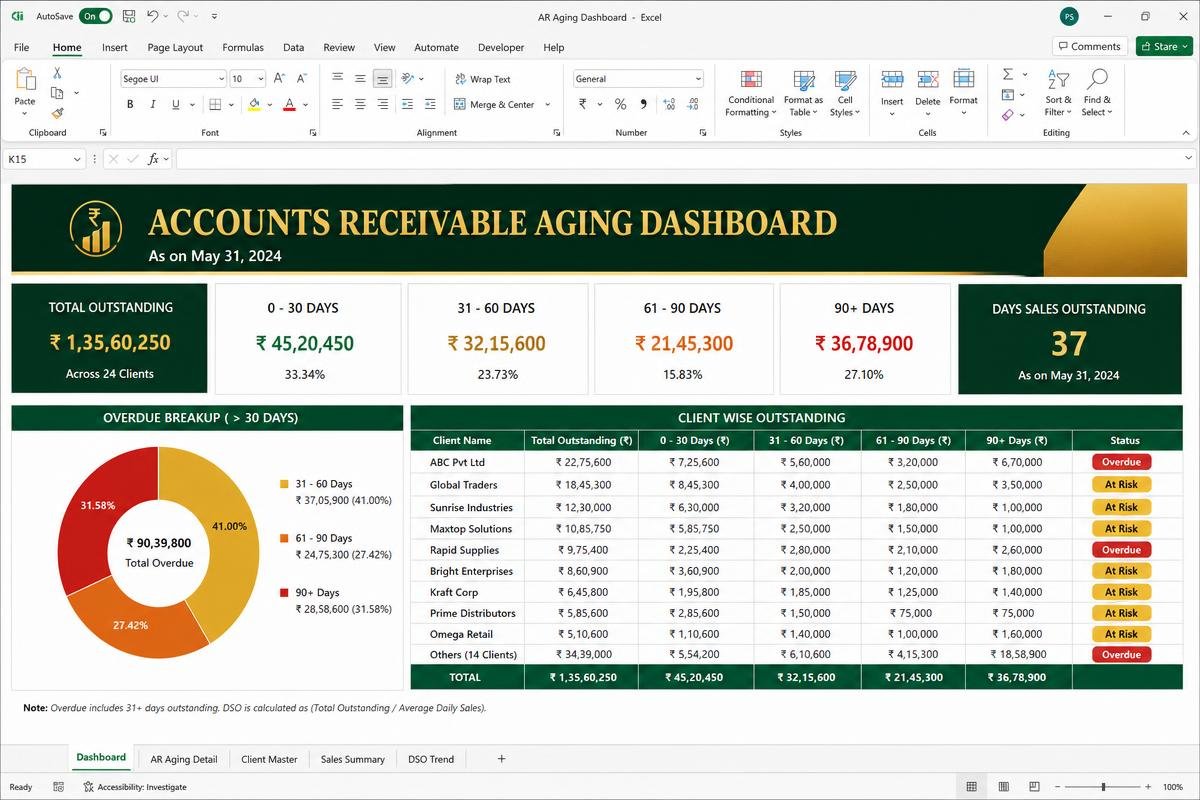The height and width of the screenshot is (800, 1200).
Task: Click the Decrease Indent icon
Action: [x=408, y=104]
